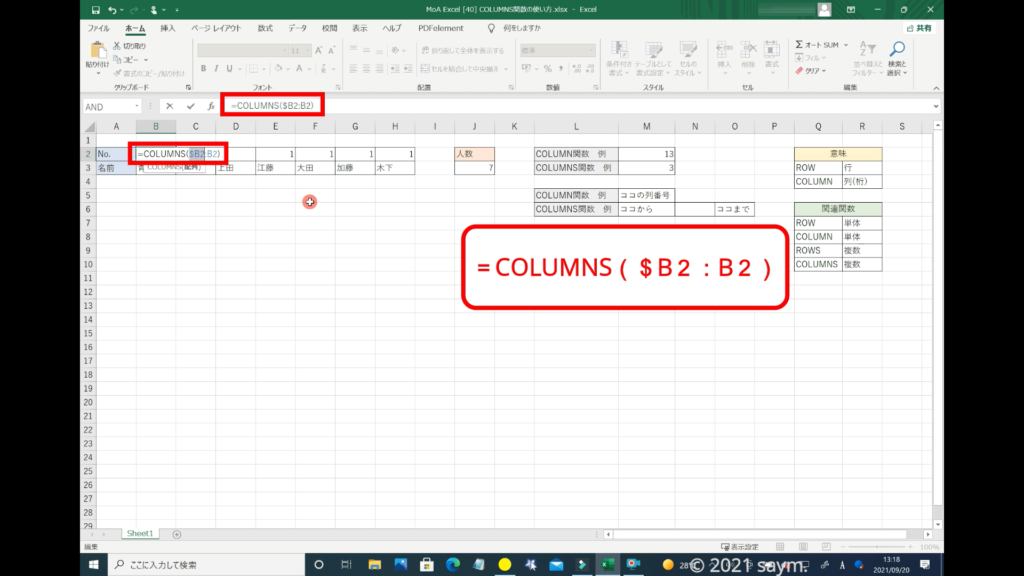Open the 数式 (Formulas) ribbon tab
The width and height of the screenshot is (1024, 576).
265,28
